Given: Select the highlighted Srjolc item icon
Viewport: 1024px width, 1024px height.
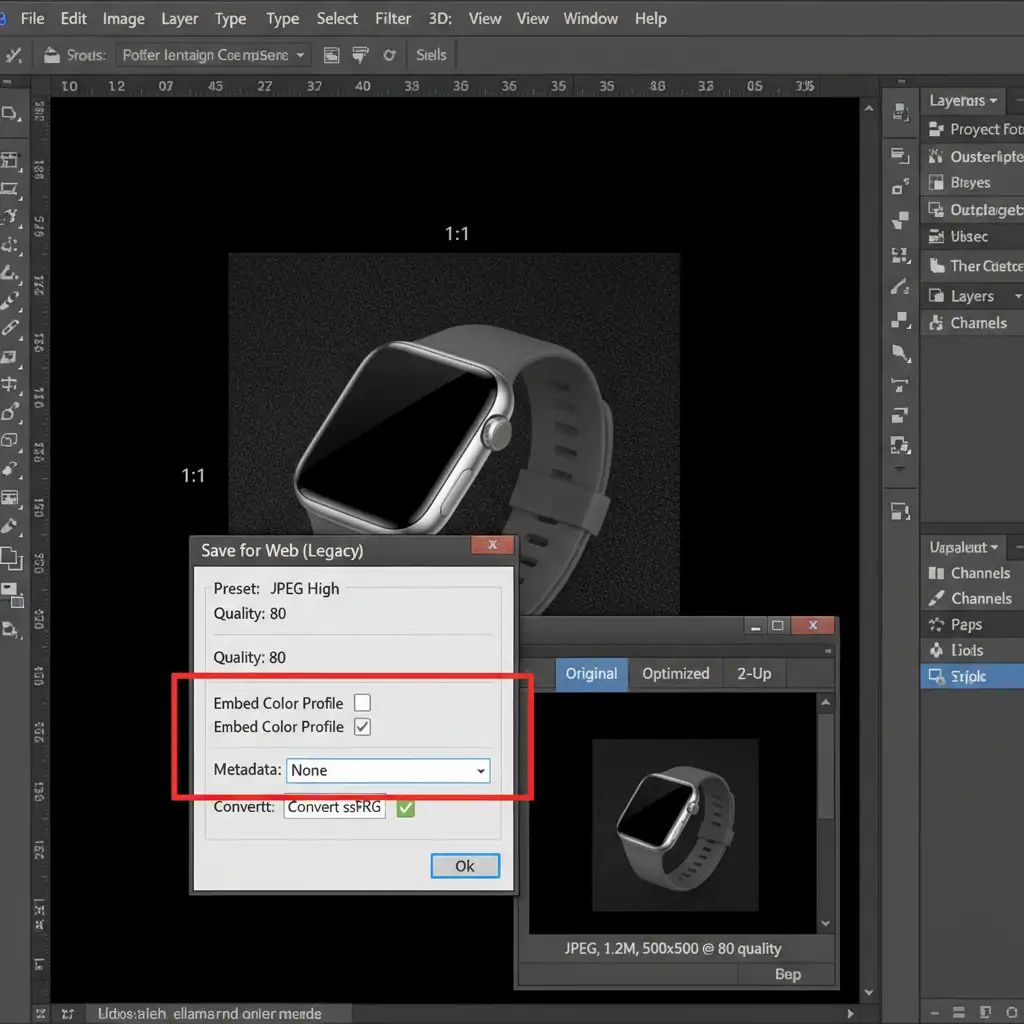Looking at the screenshot, I should [x=936, y=677].
